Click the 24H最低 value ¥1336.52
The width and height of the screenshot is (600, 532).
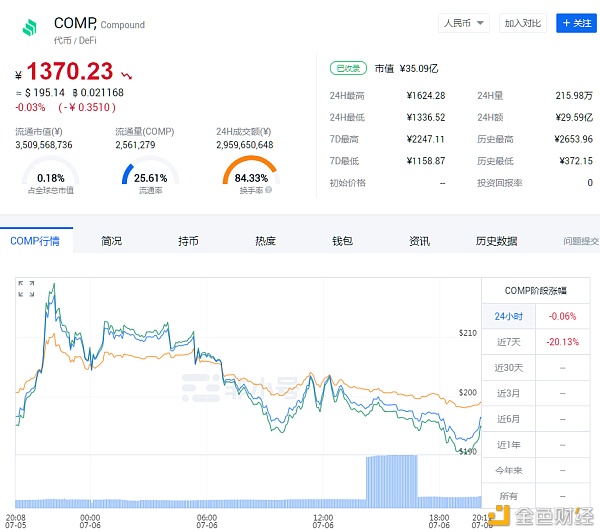(x=426, y=117)
